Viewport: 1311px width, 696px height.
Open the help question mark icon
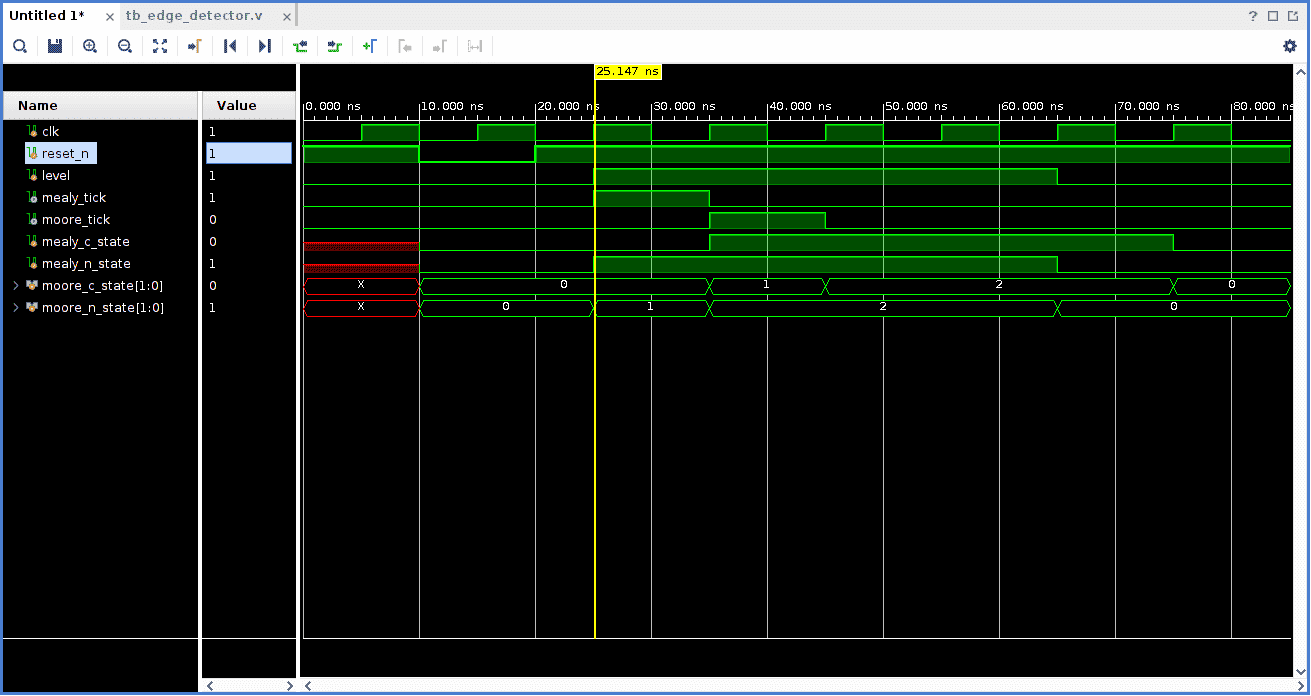[1253, 16]
